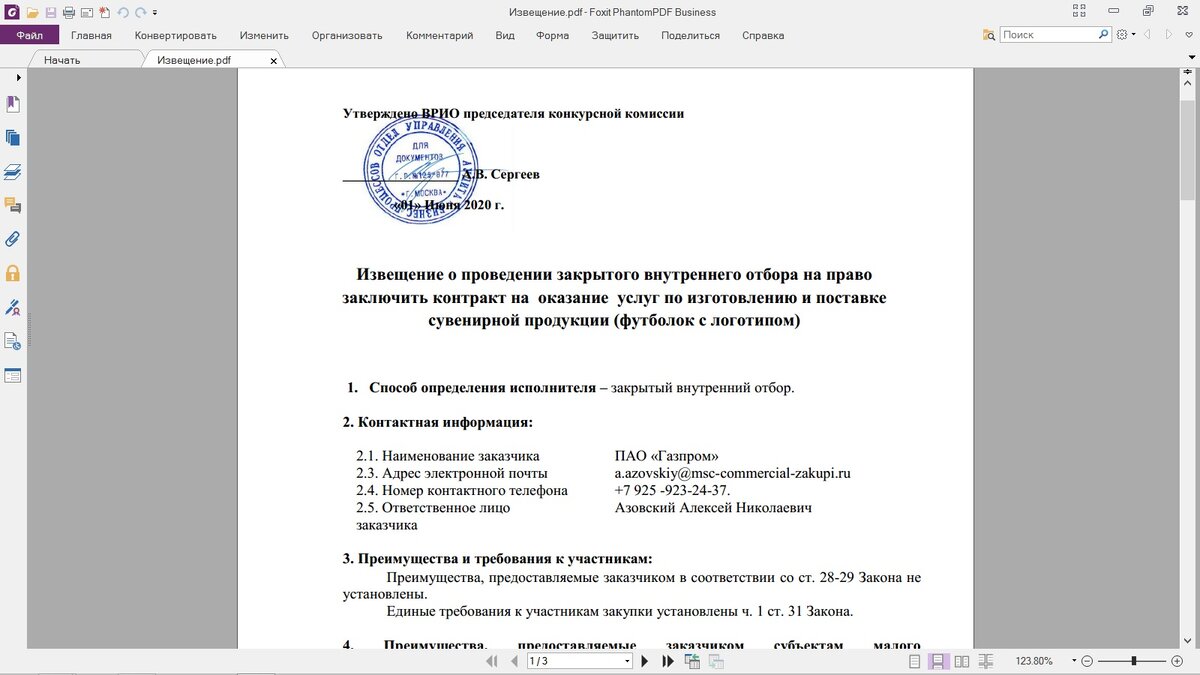
Task: Select the Print icon in quick access toolbar
Action: 67,11
